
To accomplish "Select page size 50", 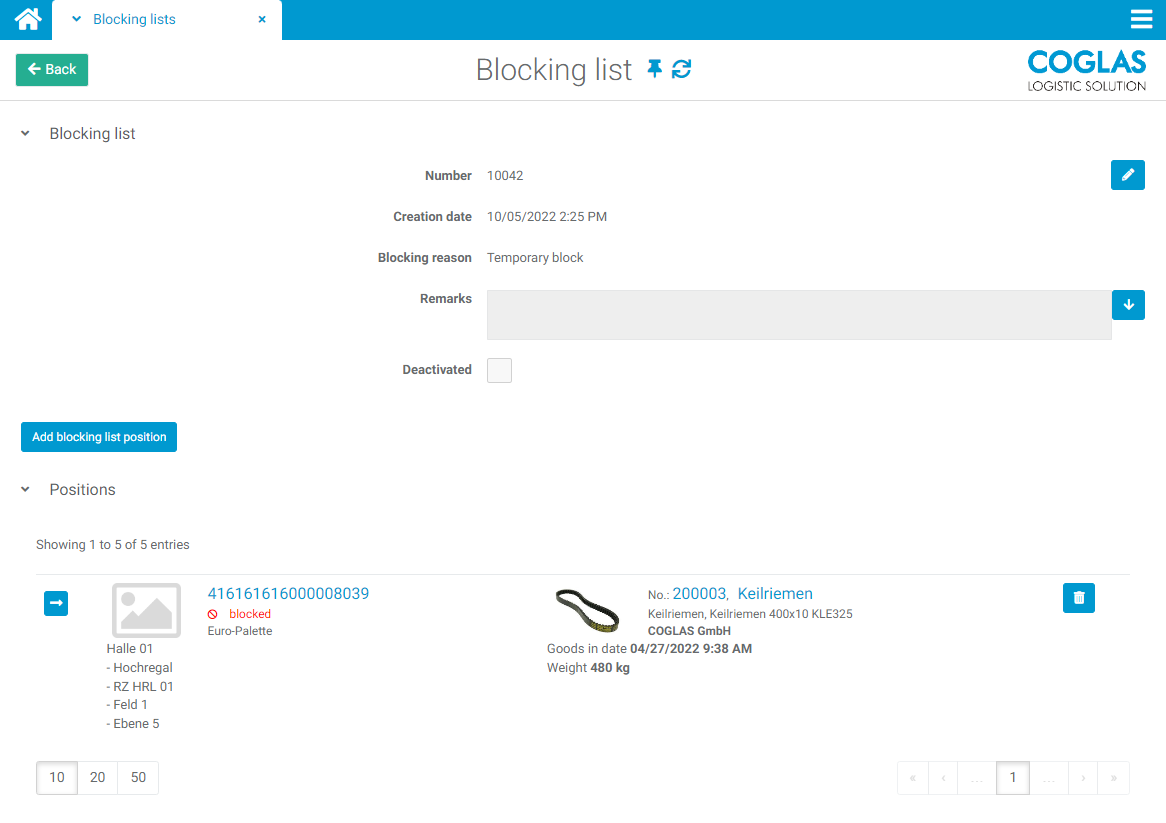I will 137,777.
